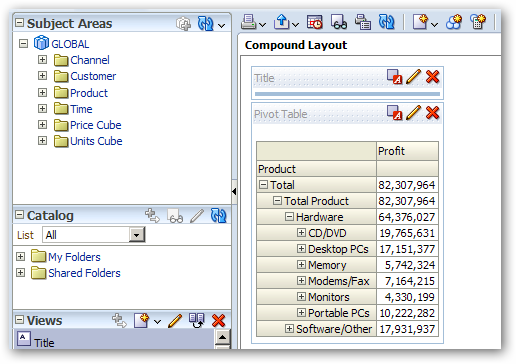Click the Views list scroll up arrow

click(x=222, y=337)
